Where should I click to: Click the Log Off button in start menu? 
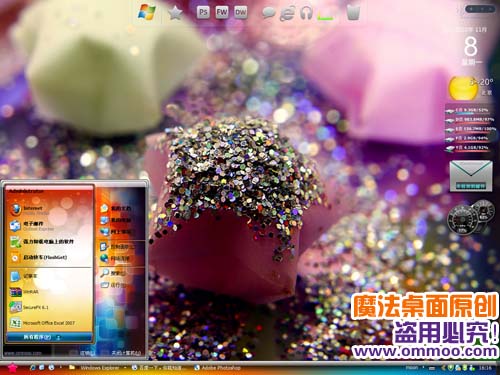[83, 353]
